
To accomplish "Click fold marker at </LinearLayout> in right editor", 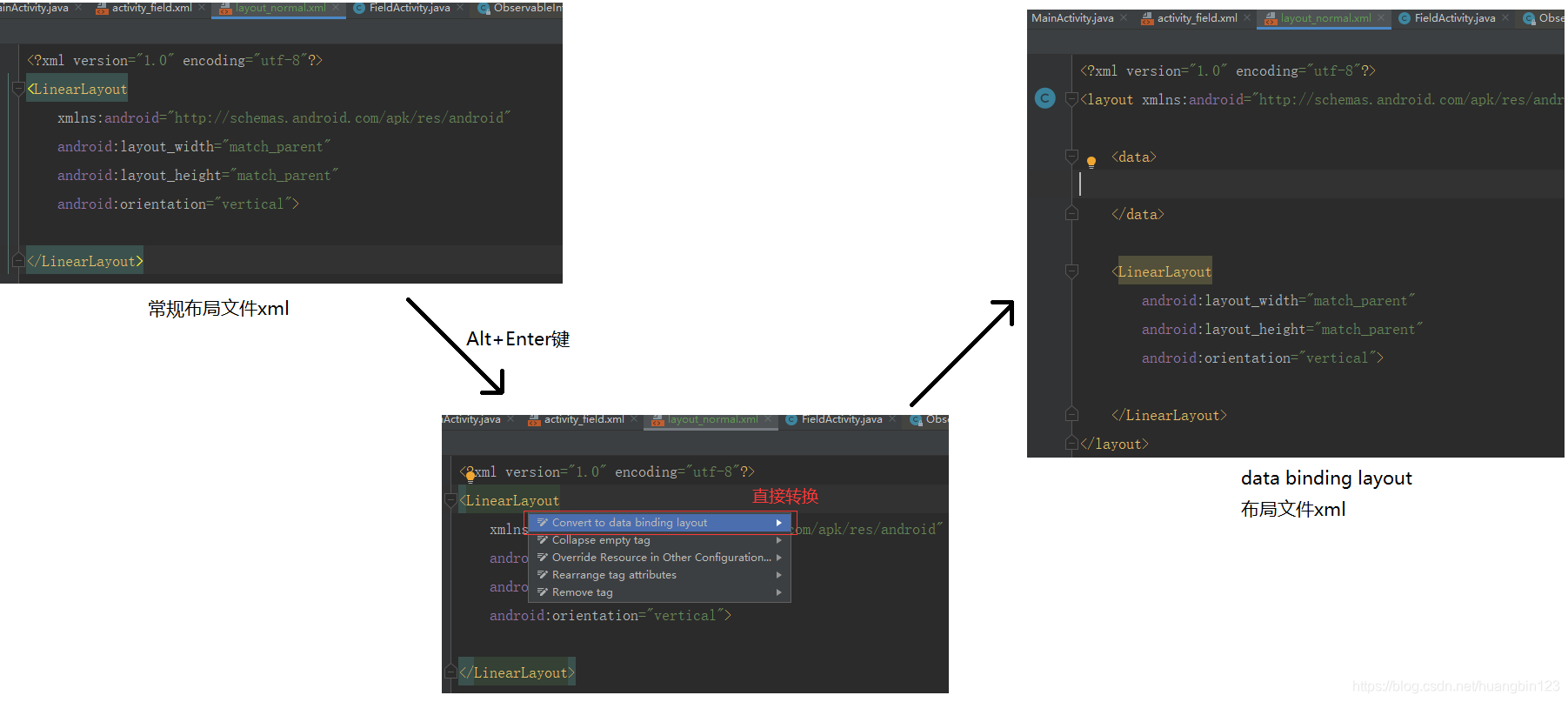I will (x=1071, y=414).
